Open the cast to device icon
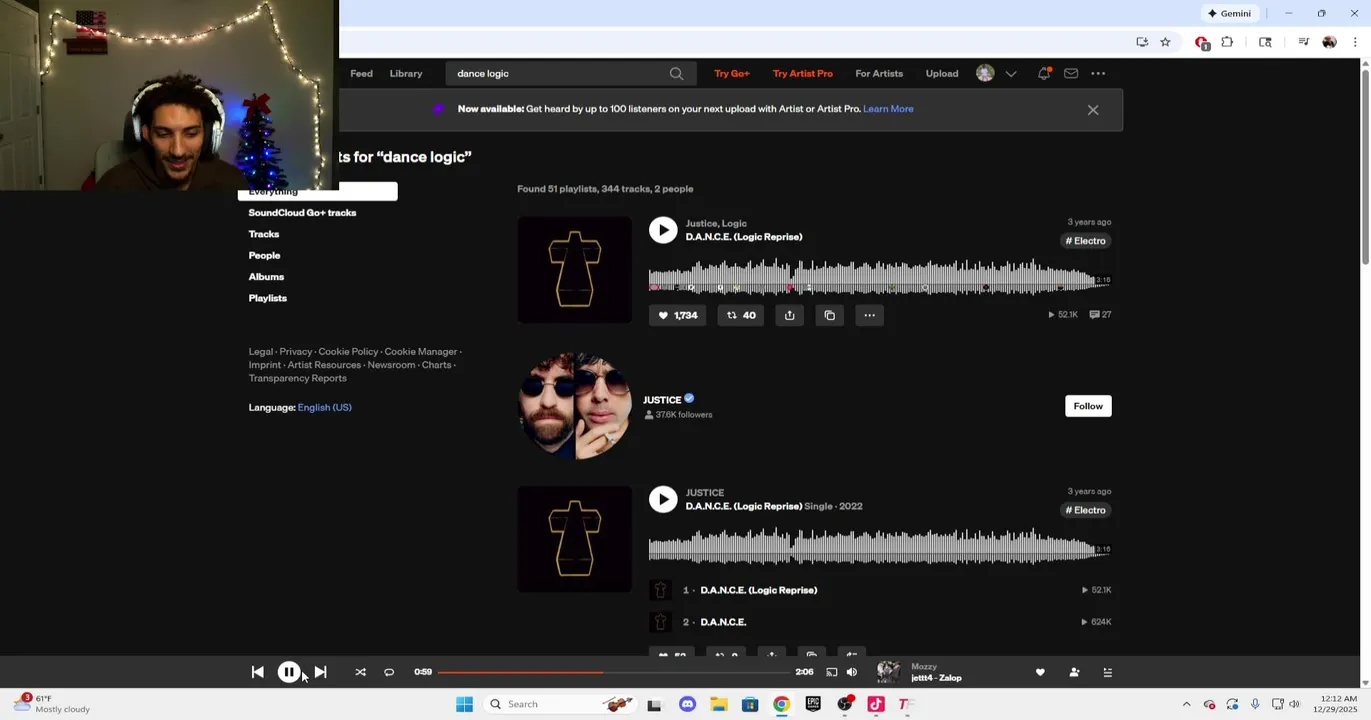 pos(831,673)
